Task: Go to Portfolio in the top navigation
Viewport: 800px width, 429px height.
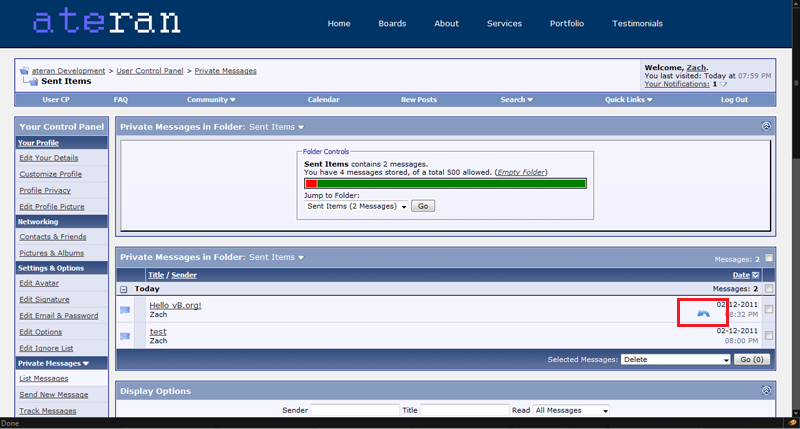Action: pyautogui.click(x=567, y=23)
